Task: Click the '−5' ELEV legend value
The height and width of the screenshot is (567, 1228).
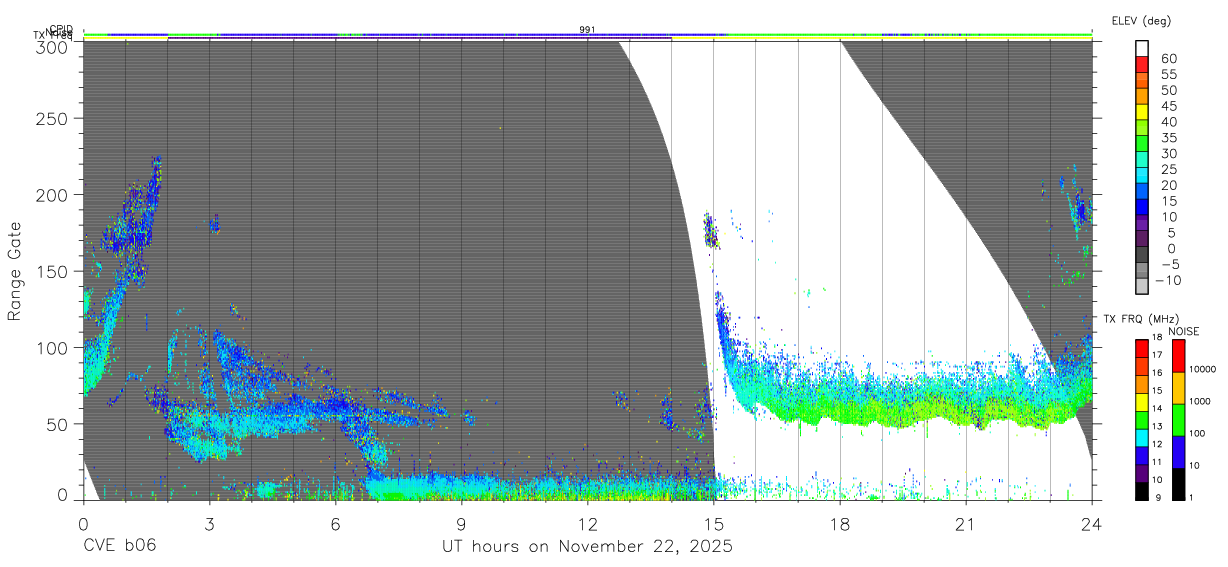Action: click(x=1169, y=264)
